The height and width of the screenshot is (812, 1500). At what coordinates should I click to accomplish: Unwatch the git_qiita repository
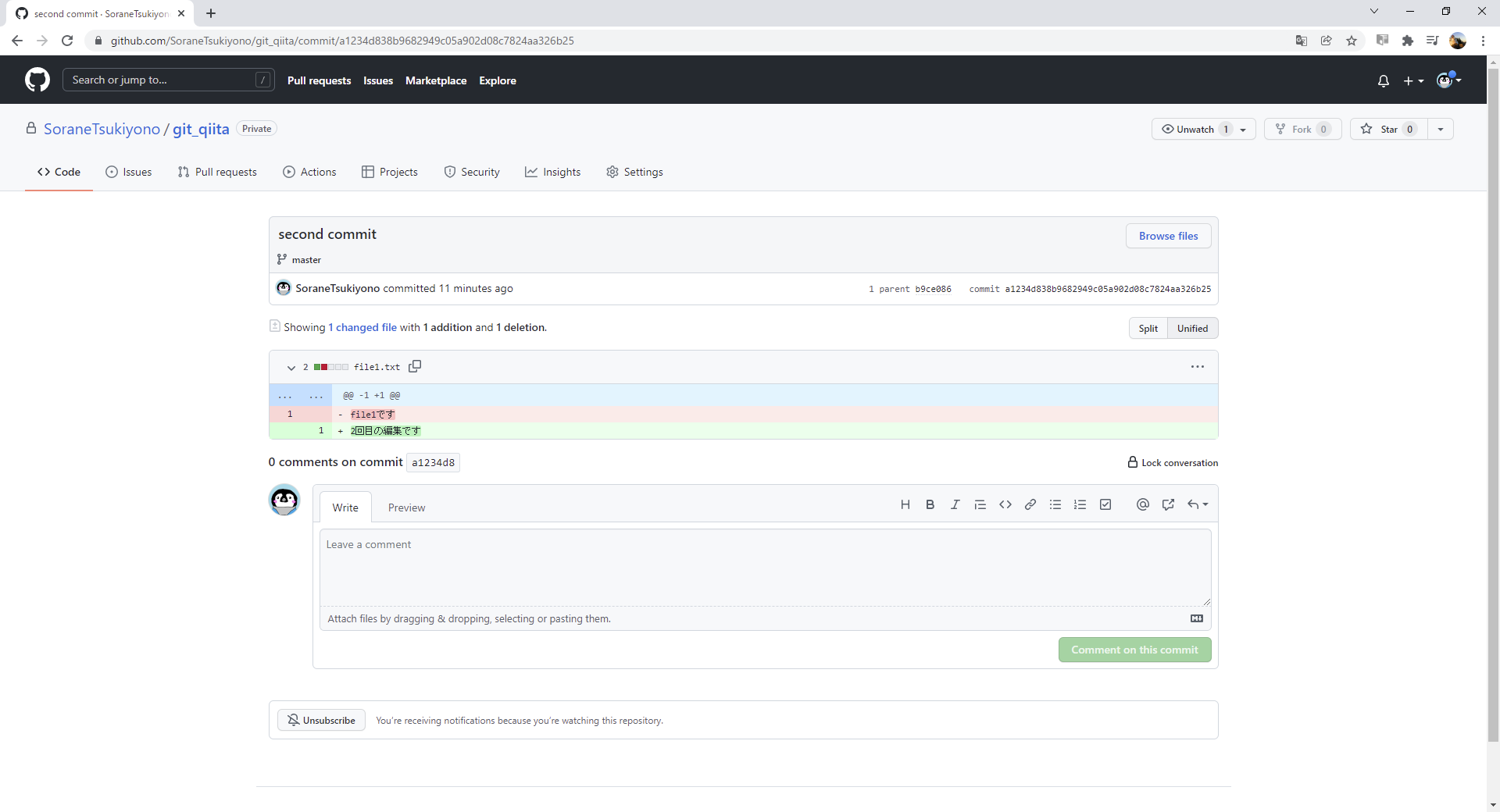coord(1195,129)
